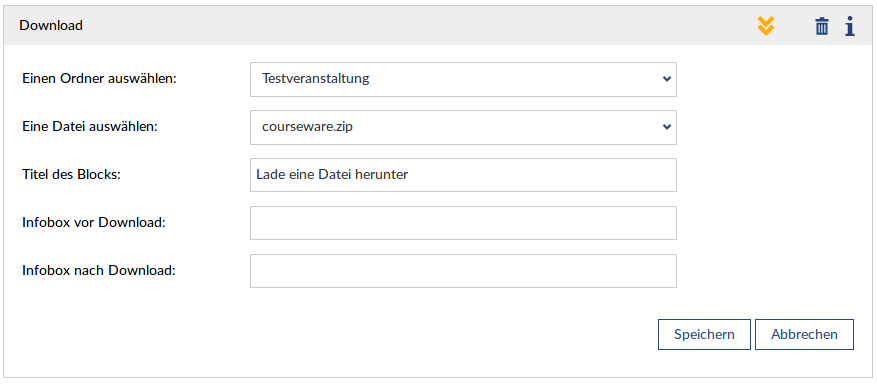This screenshot has width=877, height=384.
Task: Click the 'Eine Datei auswählen:' label
Action: 90,127
